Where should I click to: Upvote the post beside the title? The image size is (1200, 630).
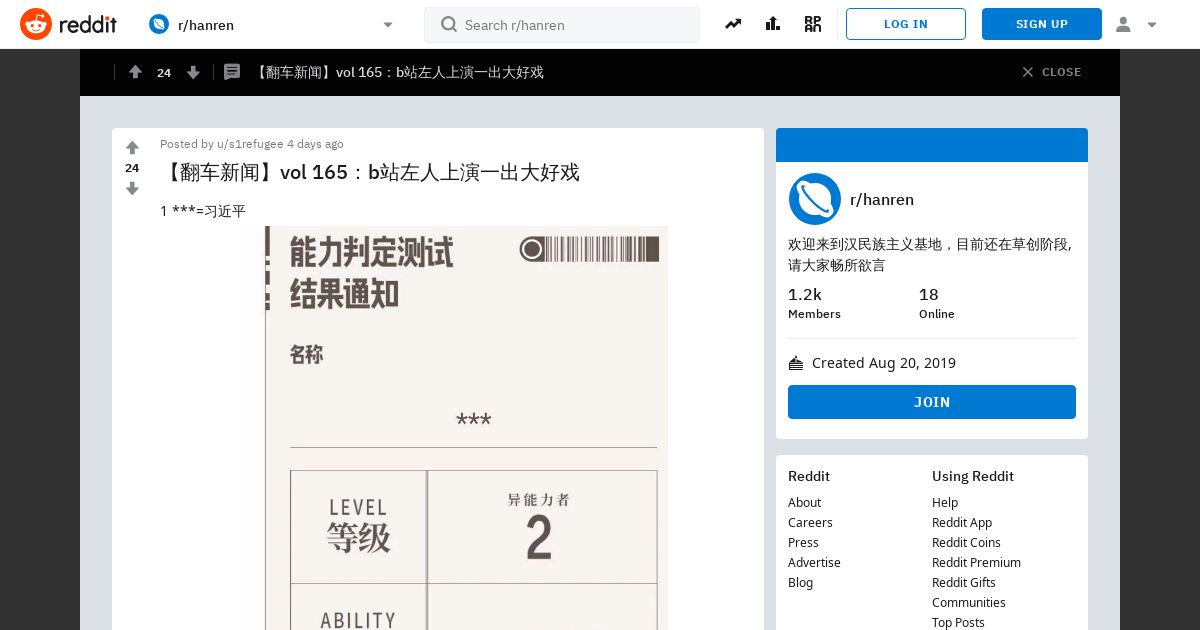coord(132,148)
